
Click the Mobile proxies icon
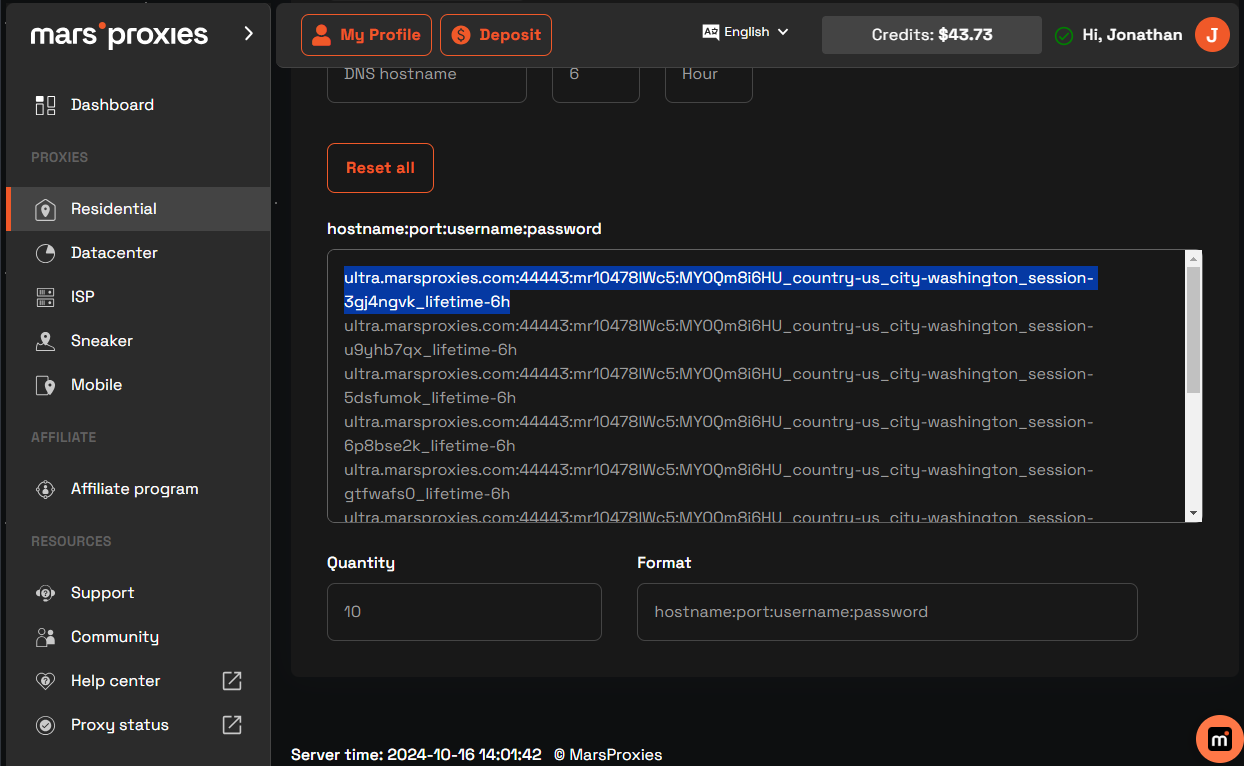pyautogui.click(x=45, y=385)
